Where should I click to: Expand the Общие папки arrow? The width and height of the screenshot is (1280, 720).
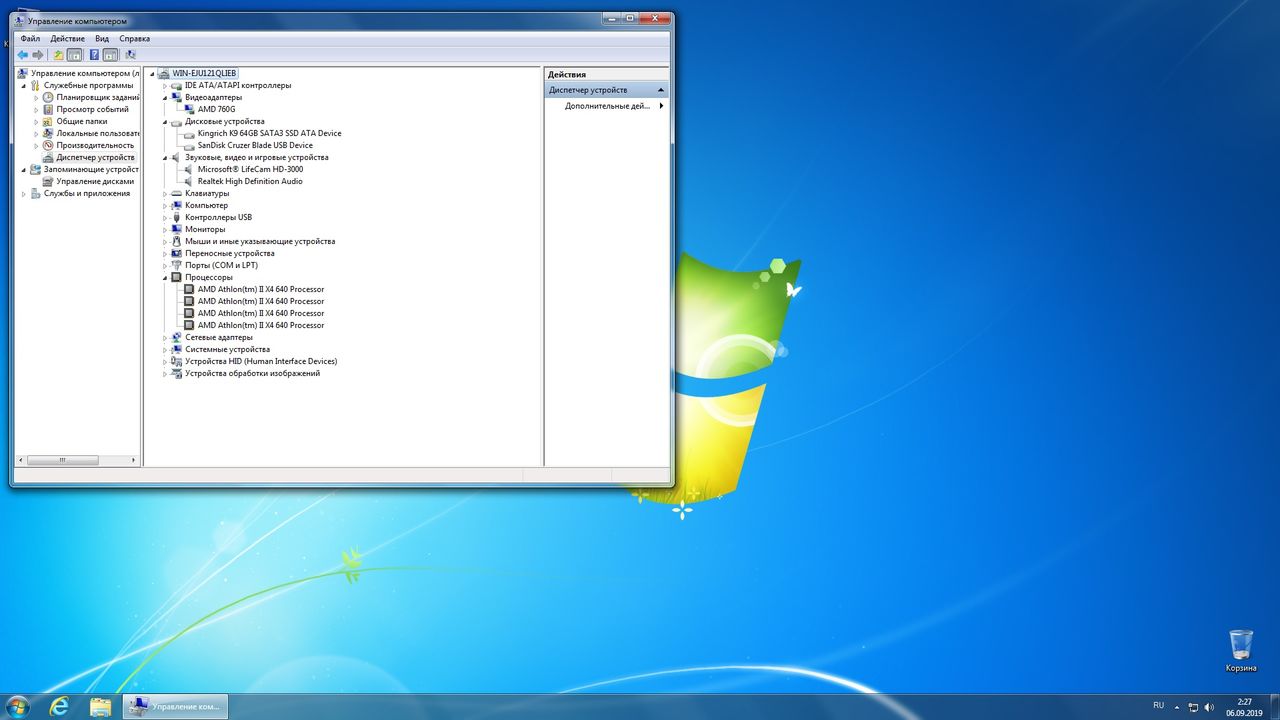pos(36,121)
